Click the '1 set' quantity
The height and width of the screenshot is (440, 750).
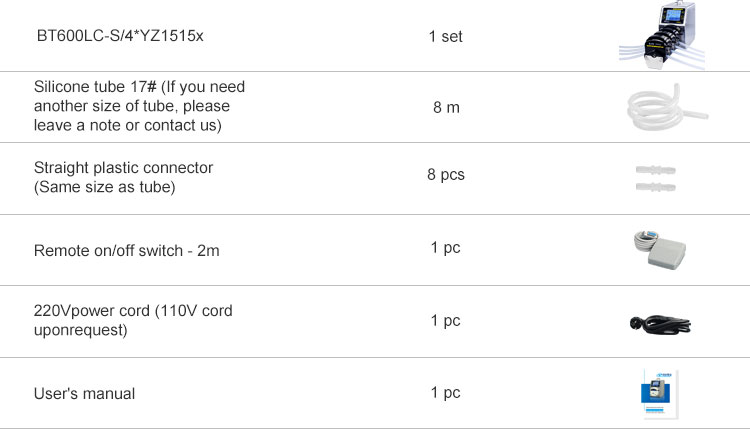[x=446, y=36]
